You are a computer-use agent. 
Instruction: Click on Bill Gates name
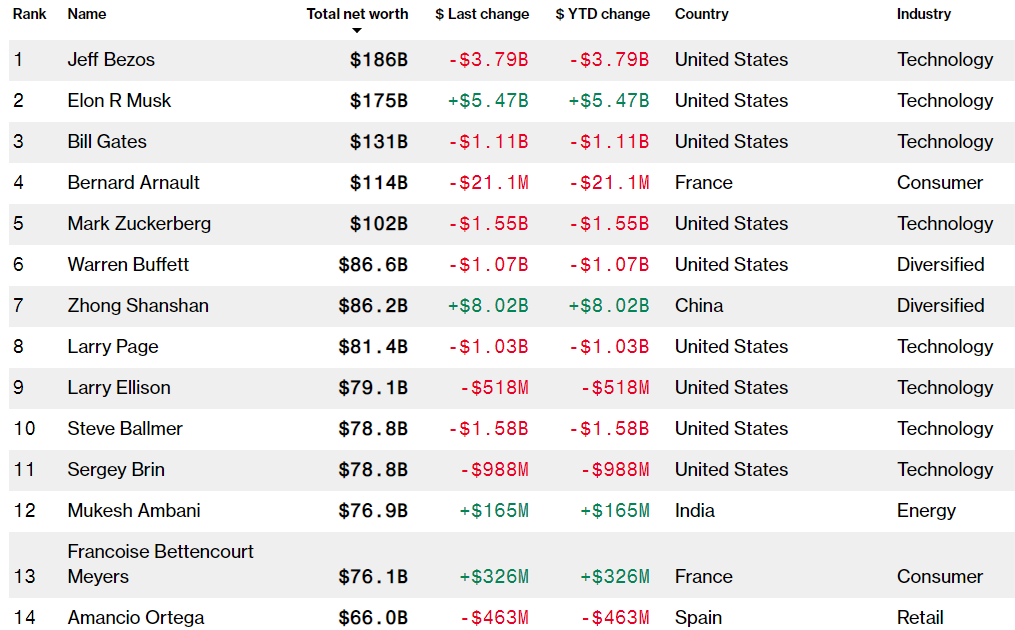pyautogui.click(x=107, y=142)
